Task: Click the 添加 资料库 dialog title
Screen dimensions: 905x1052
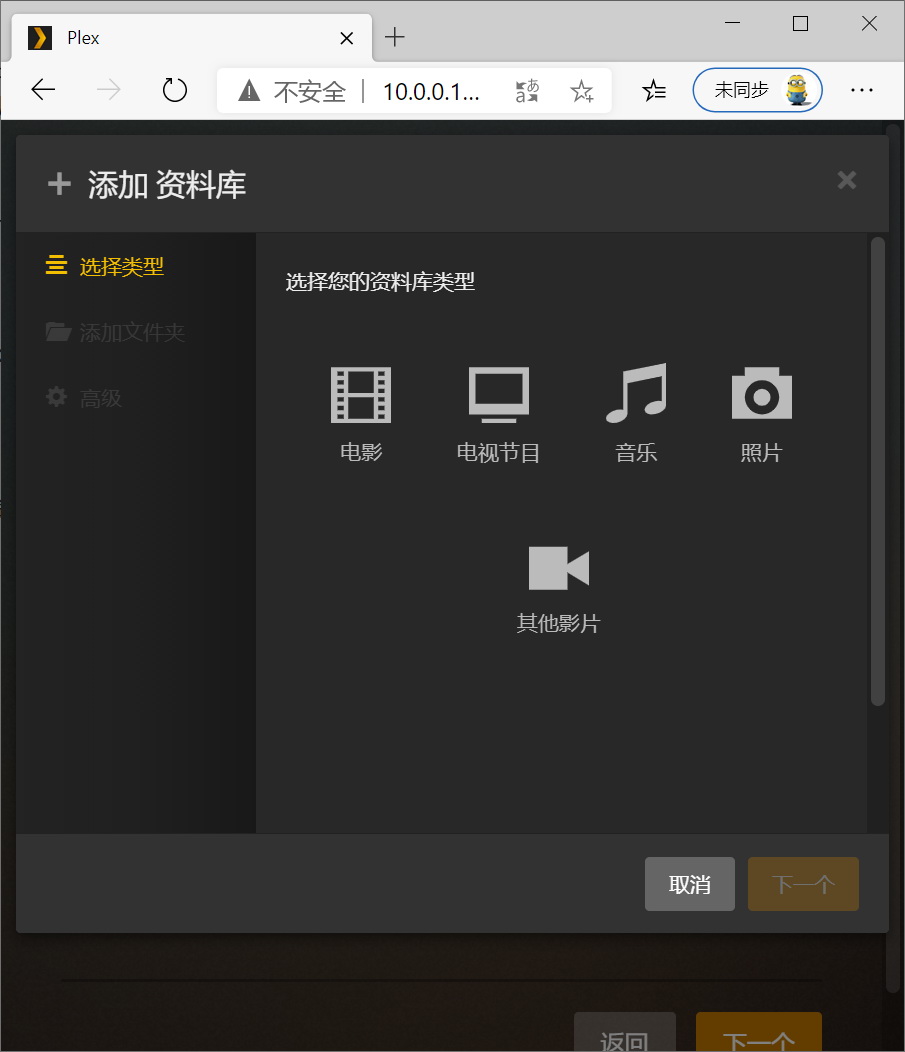Action: pyautogui.click(x=167, y=185)
